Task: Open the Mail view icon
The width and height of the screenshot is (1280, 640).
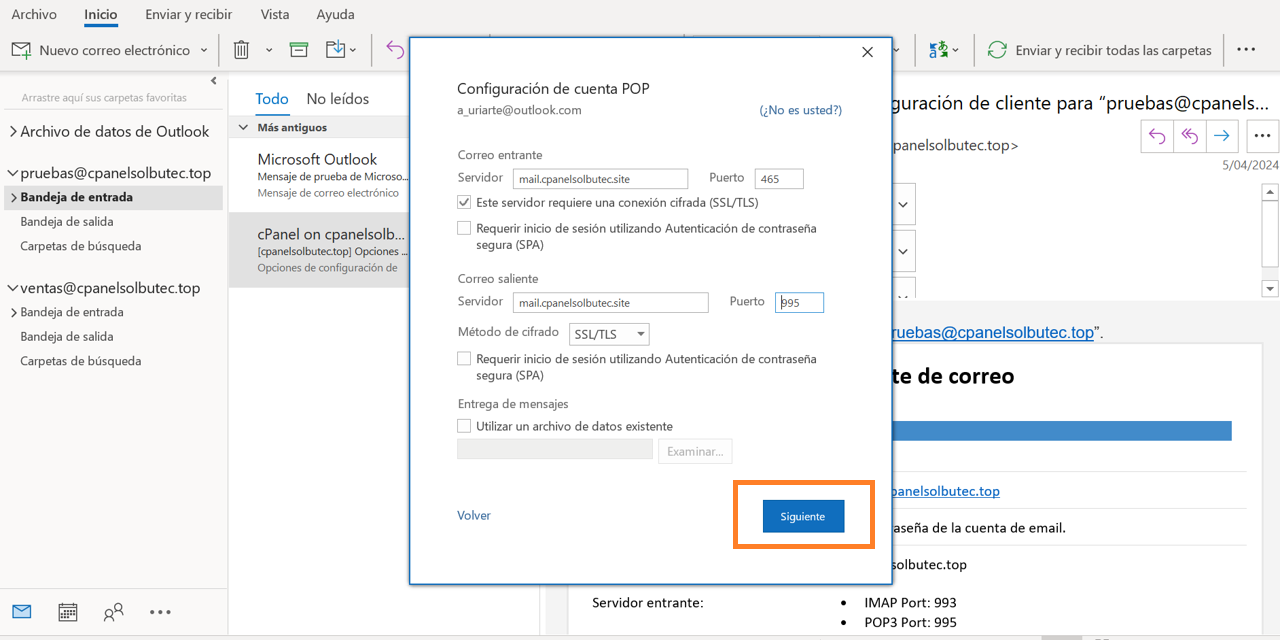Action: click(22, 612)
